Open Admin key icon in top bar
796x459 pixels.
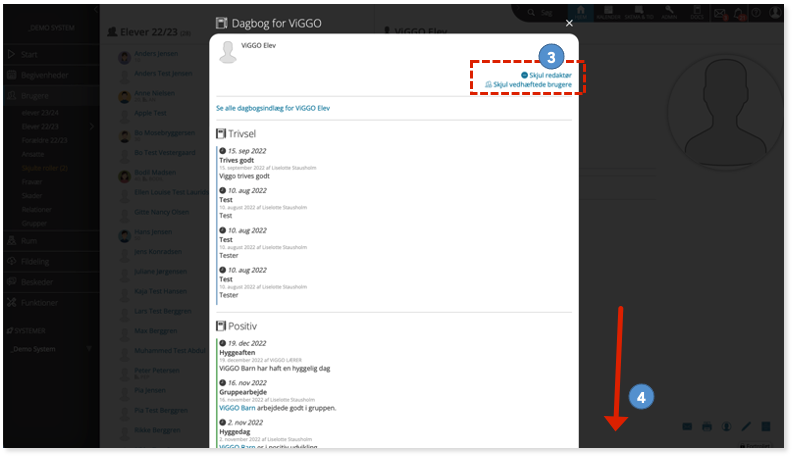669,13
